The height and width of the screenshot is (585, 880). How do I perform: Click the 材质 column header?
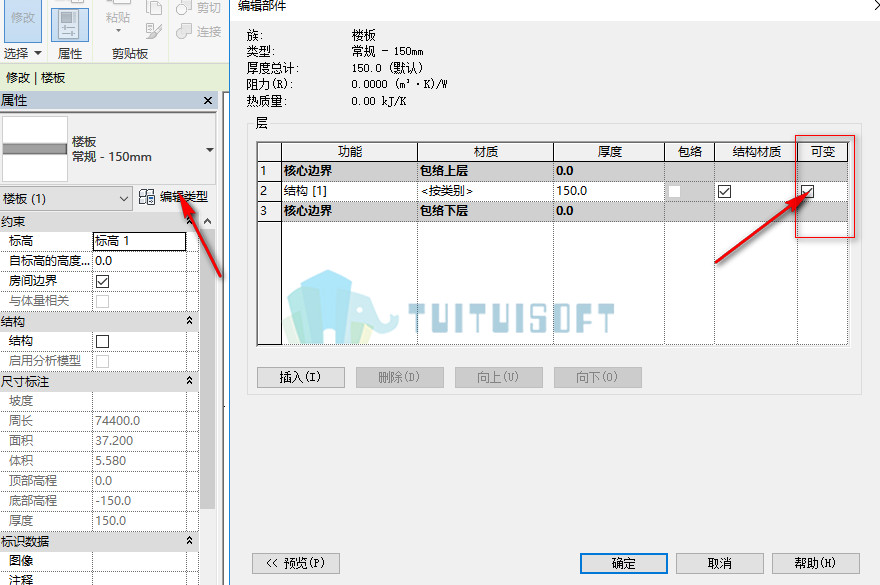point(485,152)
